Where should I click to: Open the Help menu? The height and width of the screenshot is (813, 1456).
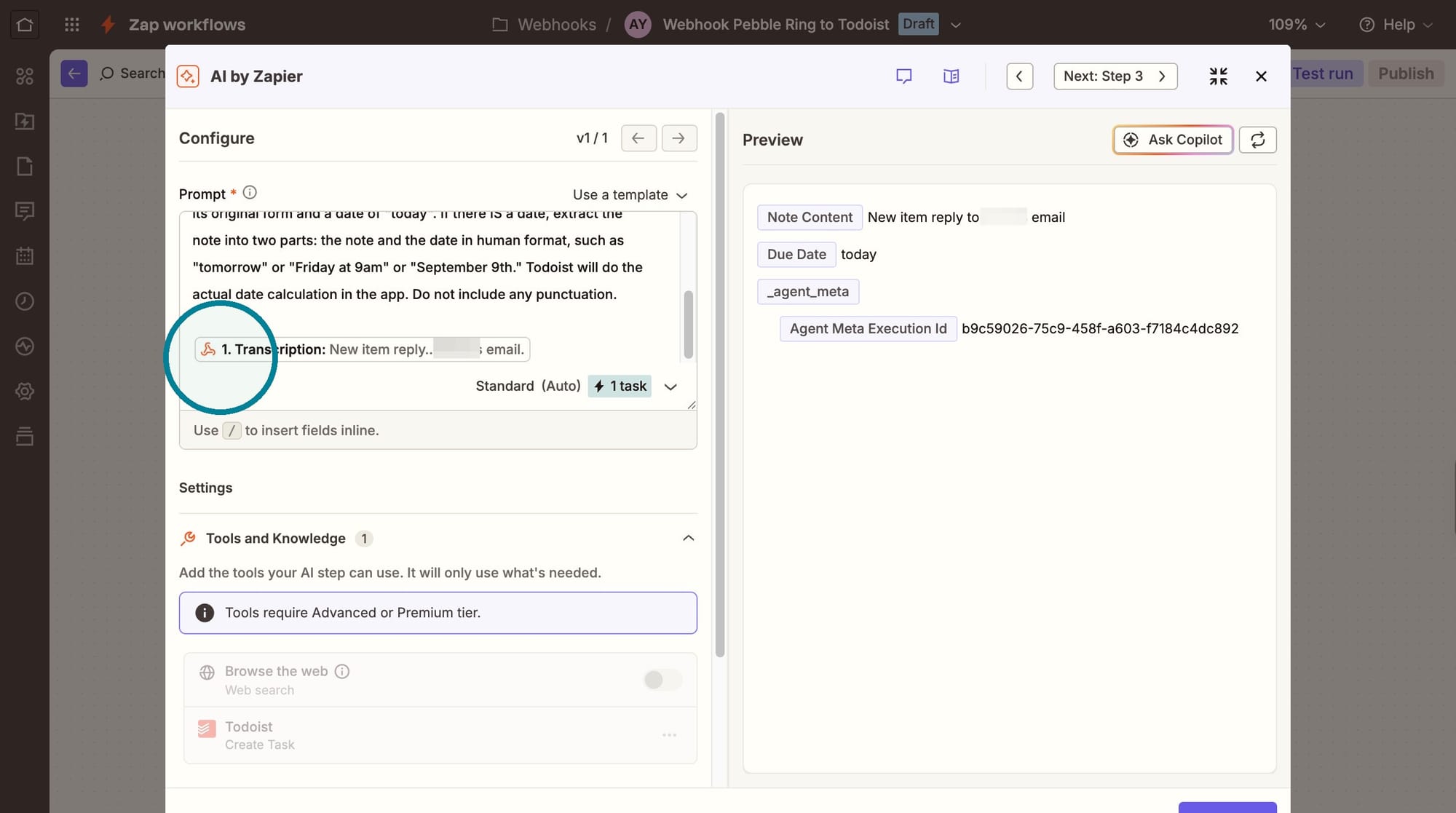(1396, 24)
